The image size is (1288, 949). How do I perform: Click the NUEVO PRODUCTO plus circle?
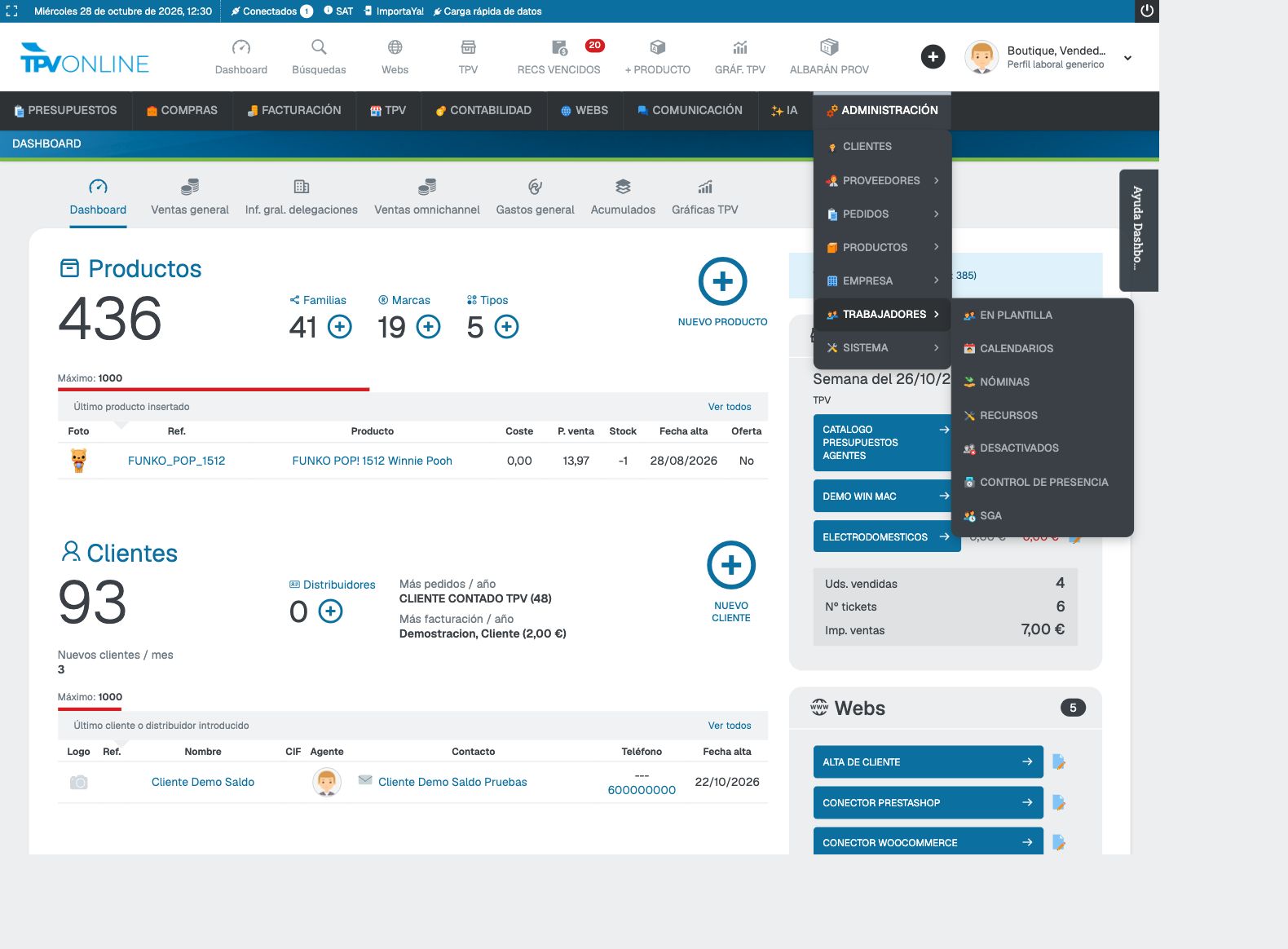tap(723, 281)
